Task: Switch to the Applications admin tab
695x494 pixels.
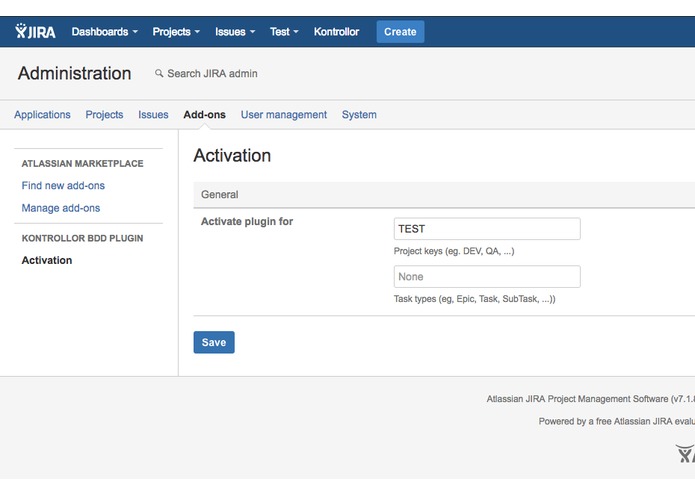Action: [x=42, y=115]
